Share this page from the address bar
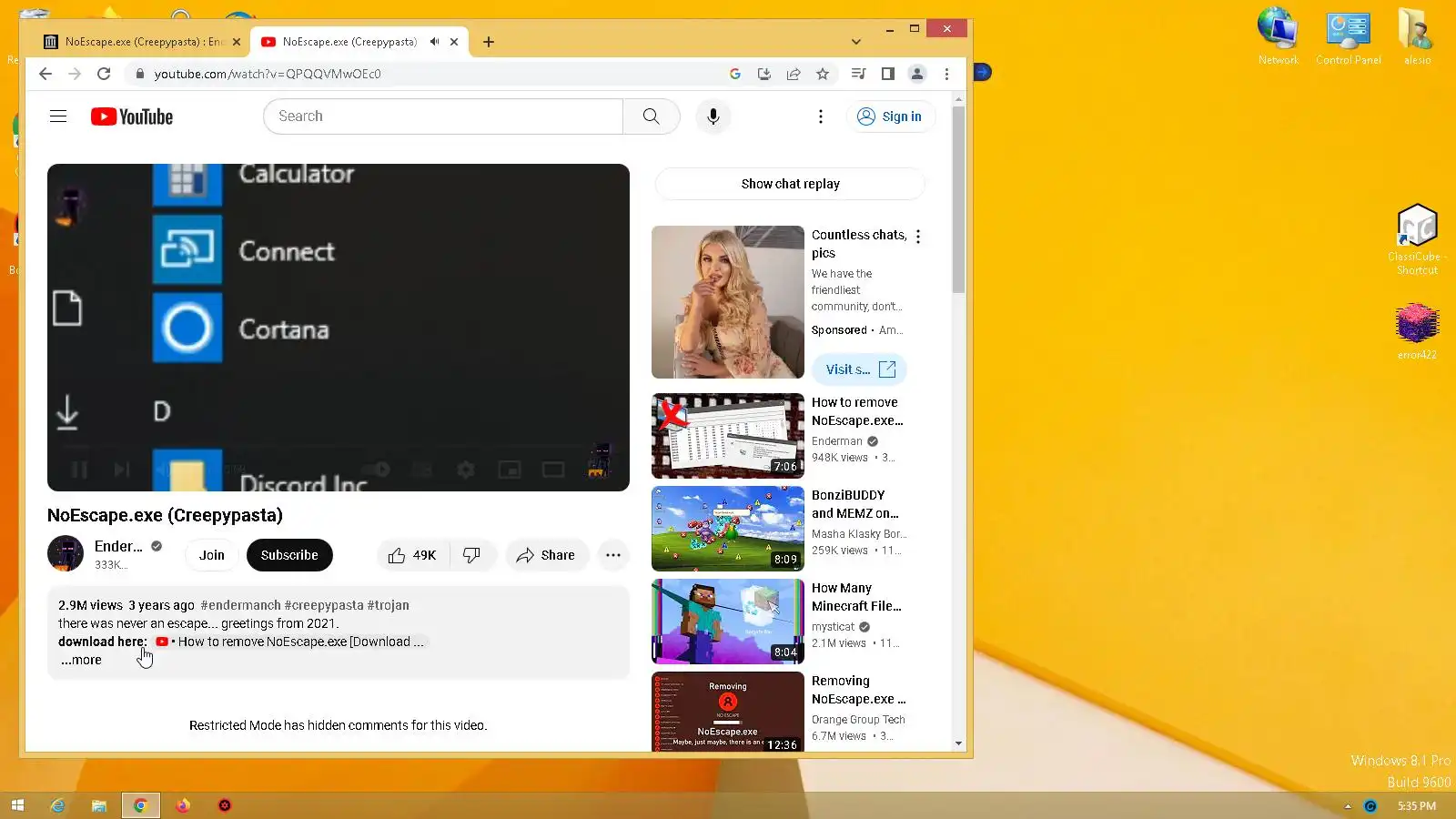Image resolution: width=1456 pixels, height=819 pixels. click(x=794, y=74)
